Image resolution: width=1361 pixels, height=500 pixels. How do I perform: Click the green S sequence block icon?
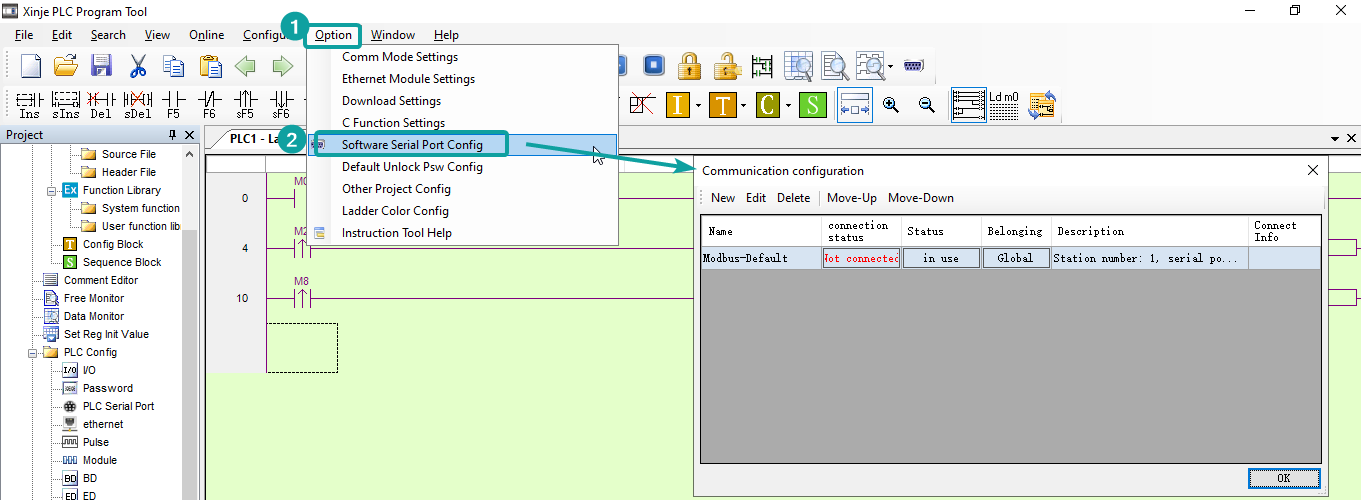pyautogui.click(x=812, y=105)
